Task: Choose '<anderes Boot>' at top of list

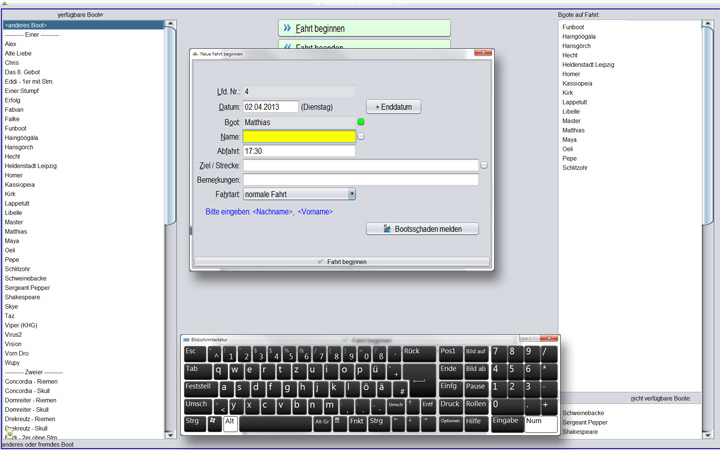Action: point(25,25)
